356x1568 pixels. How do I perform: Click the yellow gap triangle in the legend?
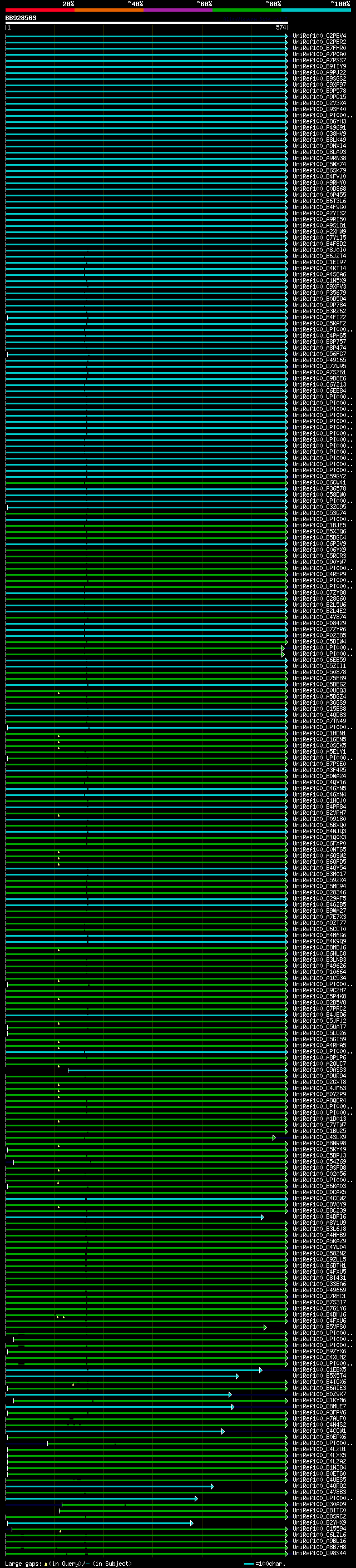(x=46, y=1564)
